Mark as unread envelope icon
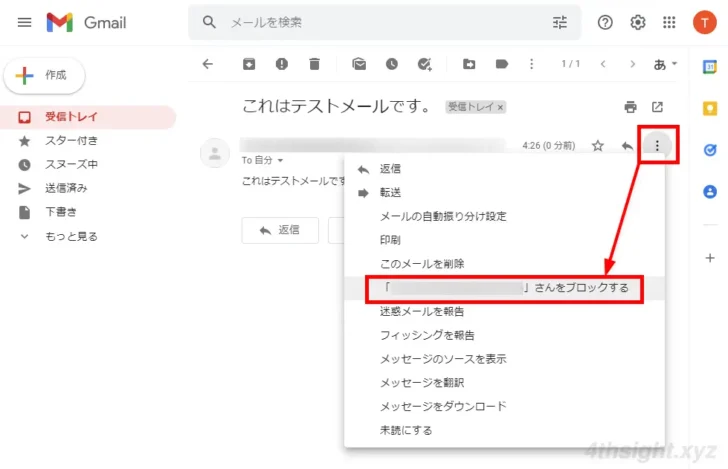Image resolution: width=728 pixels, height=469 pixels. [359, 64]
